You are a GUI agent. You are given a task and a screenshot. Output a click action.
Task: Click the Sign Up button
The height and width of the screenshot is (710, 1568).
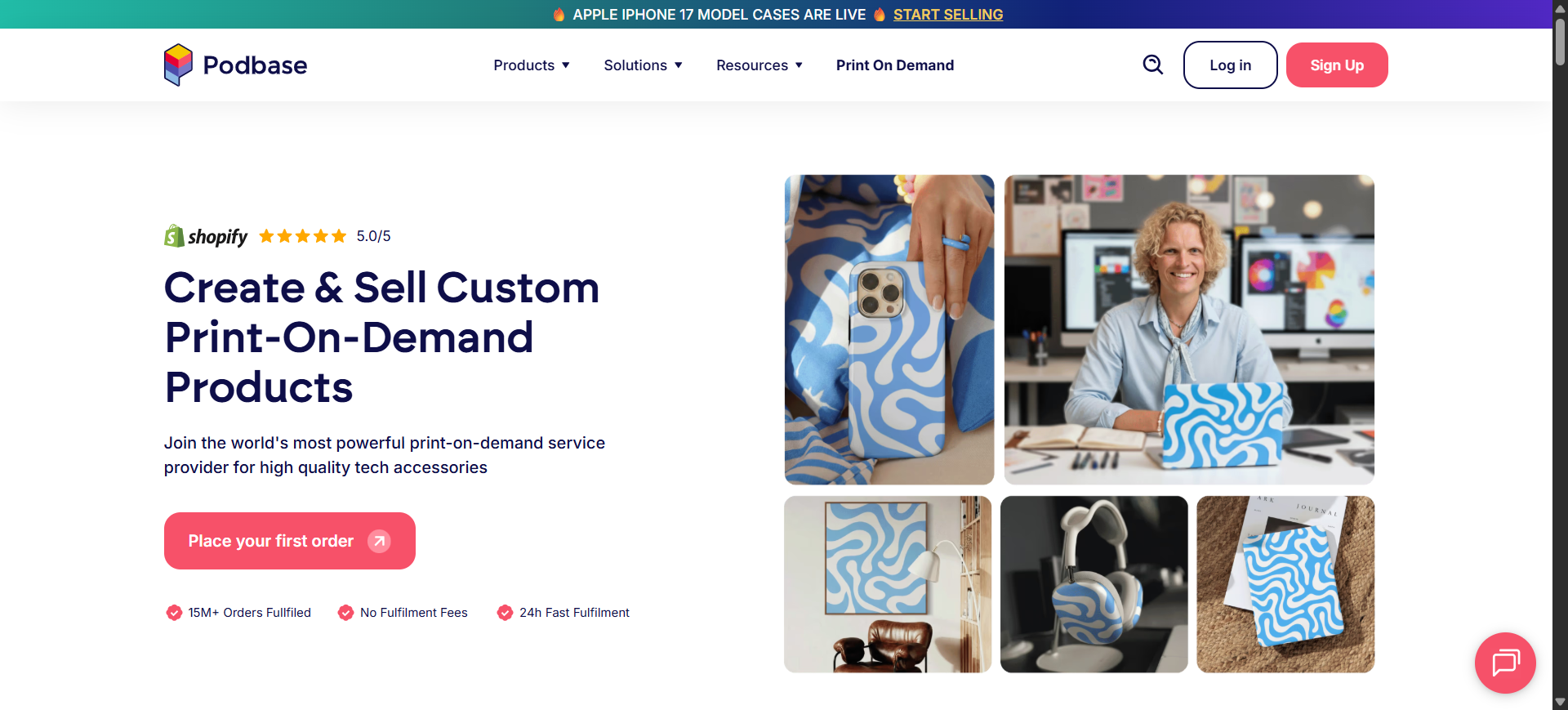pyautogui.click(x=1337, y=65)
